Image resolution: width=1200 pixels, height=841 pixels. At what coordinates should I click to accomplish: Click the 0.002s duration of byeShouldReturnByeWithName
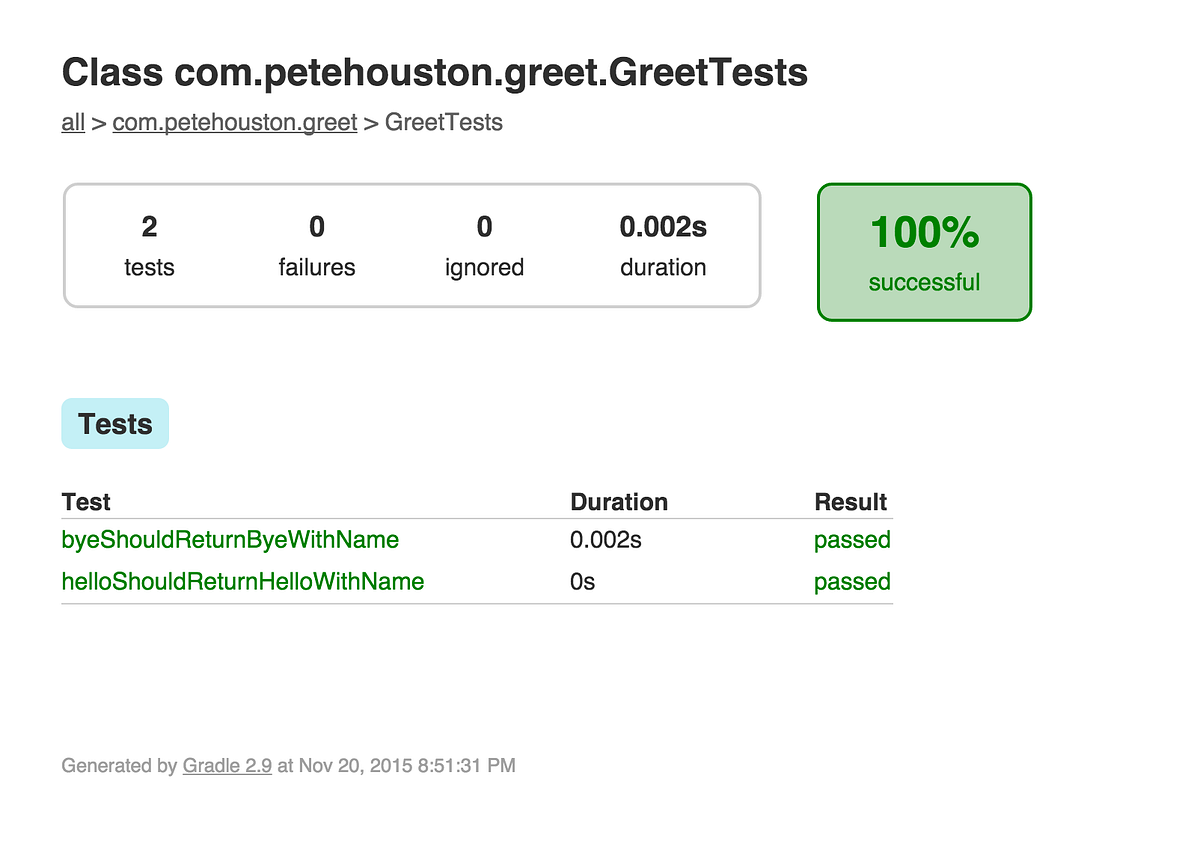pos(605,540)
